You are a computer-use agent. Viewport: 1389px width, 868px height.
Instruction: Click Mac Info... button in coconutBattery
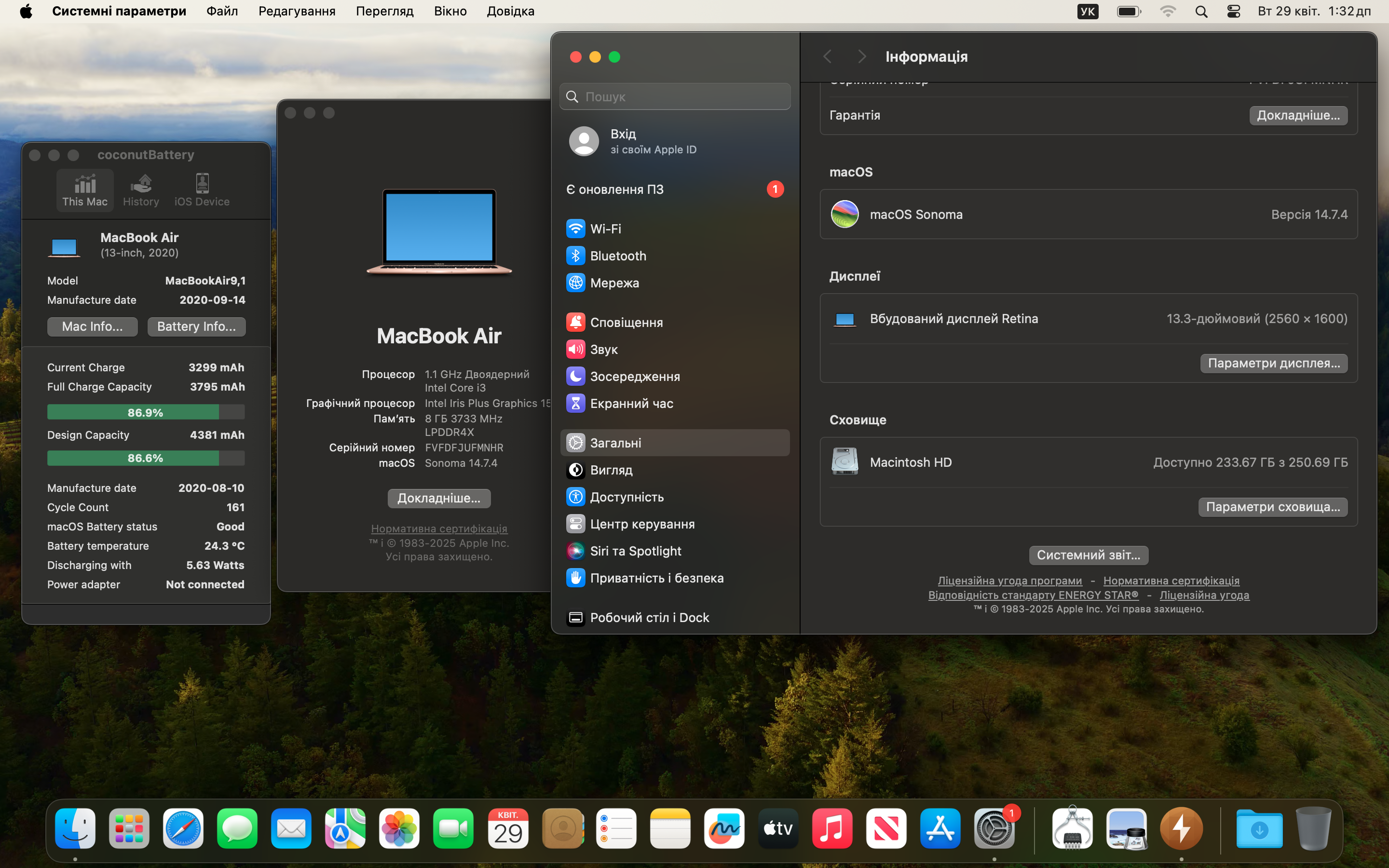pos(93,326)
